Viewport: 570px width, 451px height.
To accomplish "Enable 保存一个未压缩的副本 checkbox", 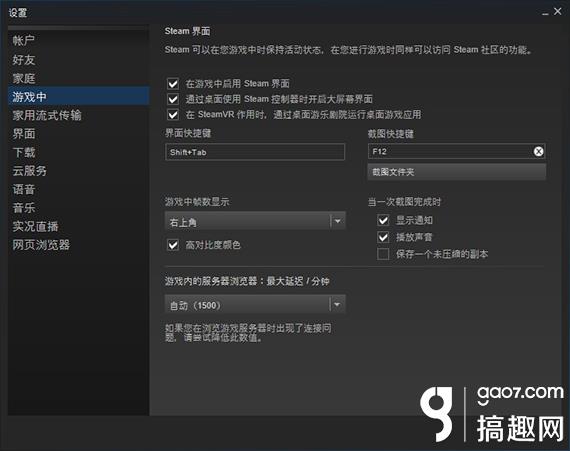I will pos(383,254).
